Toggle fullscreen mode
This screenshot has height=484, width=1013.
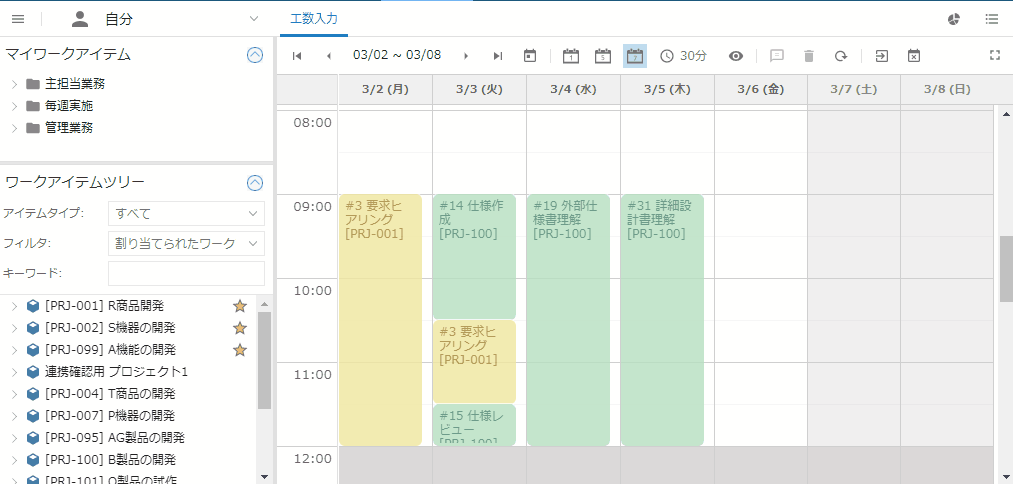(x=995, y=56)
